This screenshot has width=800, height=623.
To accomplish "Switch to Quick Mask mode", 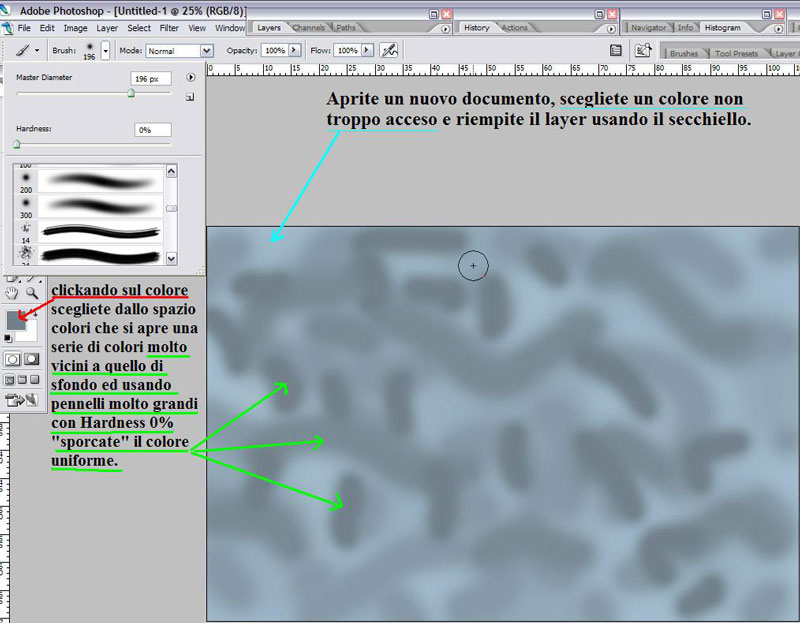I will click(x=32, y=359).
